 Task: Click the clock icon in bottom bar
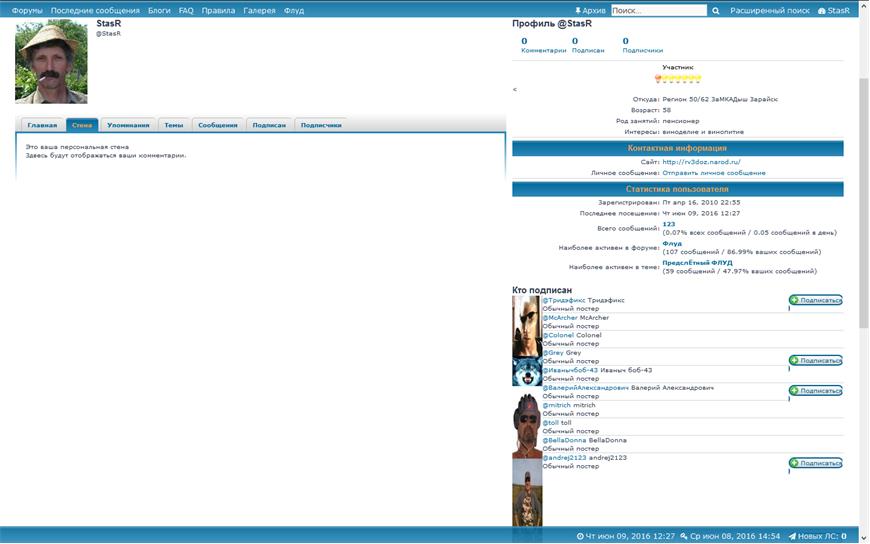click(x=580, y=536)
